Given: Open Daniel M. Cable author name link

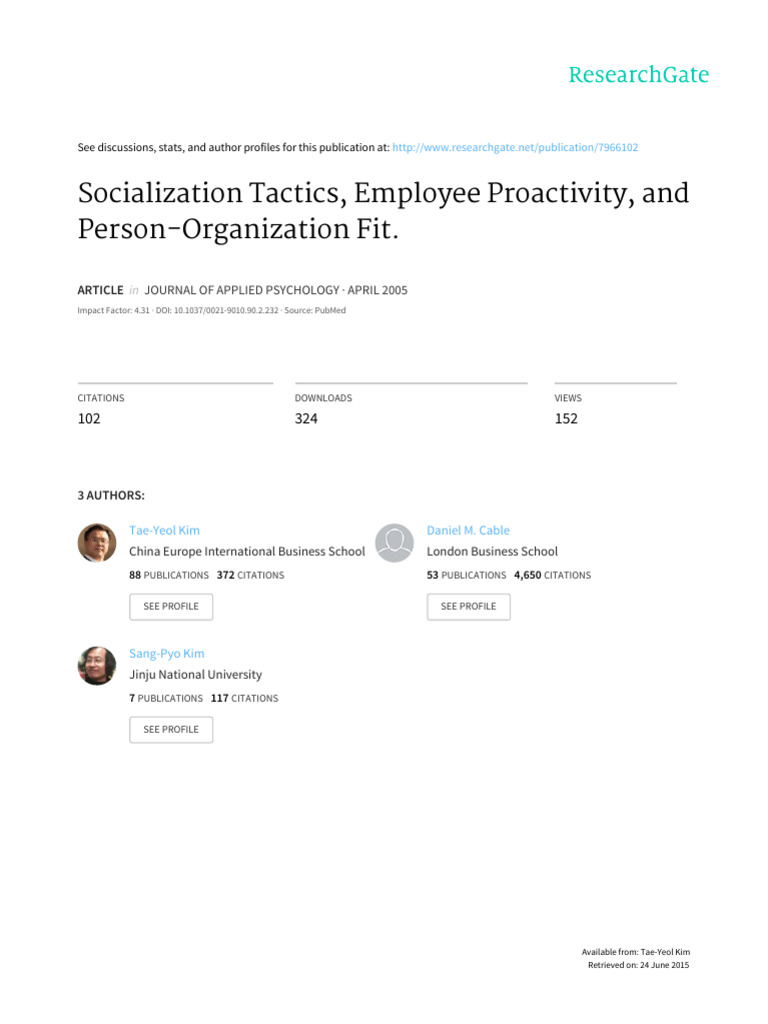Looking at the screenshot, I should pos(468,530).
